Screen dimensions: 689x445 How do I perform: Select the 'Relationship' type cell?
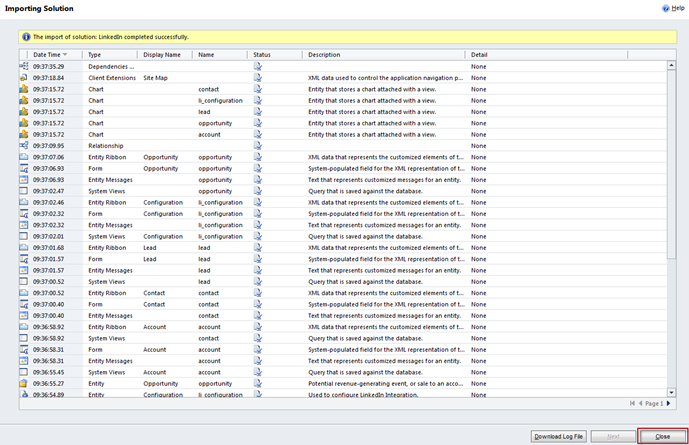coord(106,146)
